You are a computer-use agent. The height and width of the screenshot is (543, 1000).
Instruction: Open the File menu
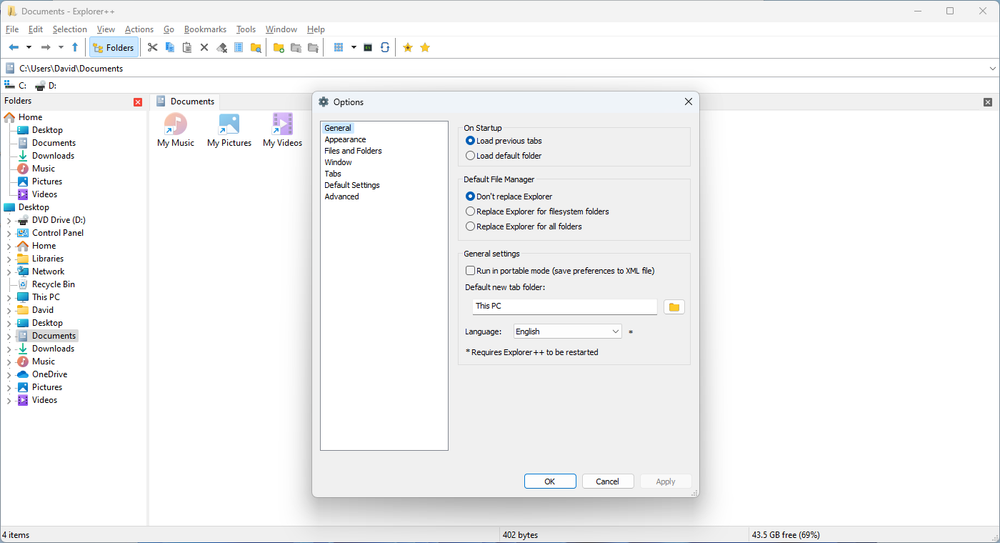click(x=12, y=29)
